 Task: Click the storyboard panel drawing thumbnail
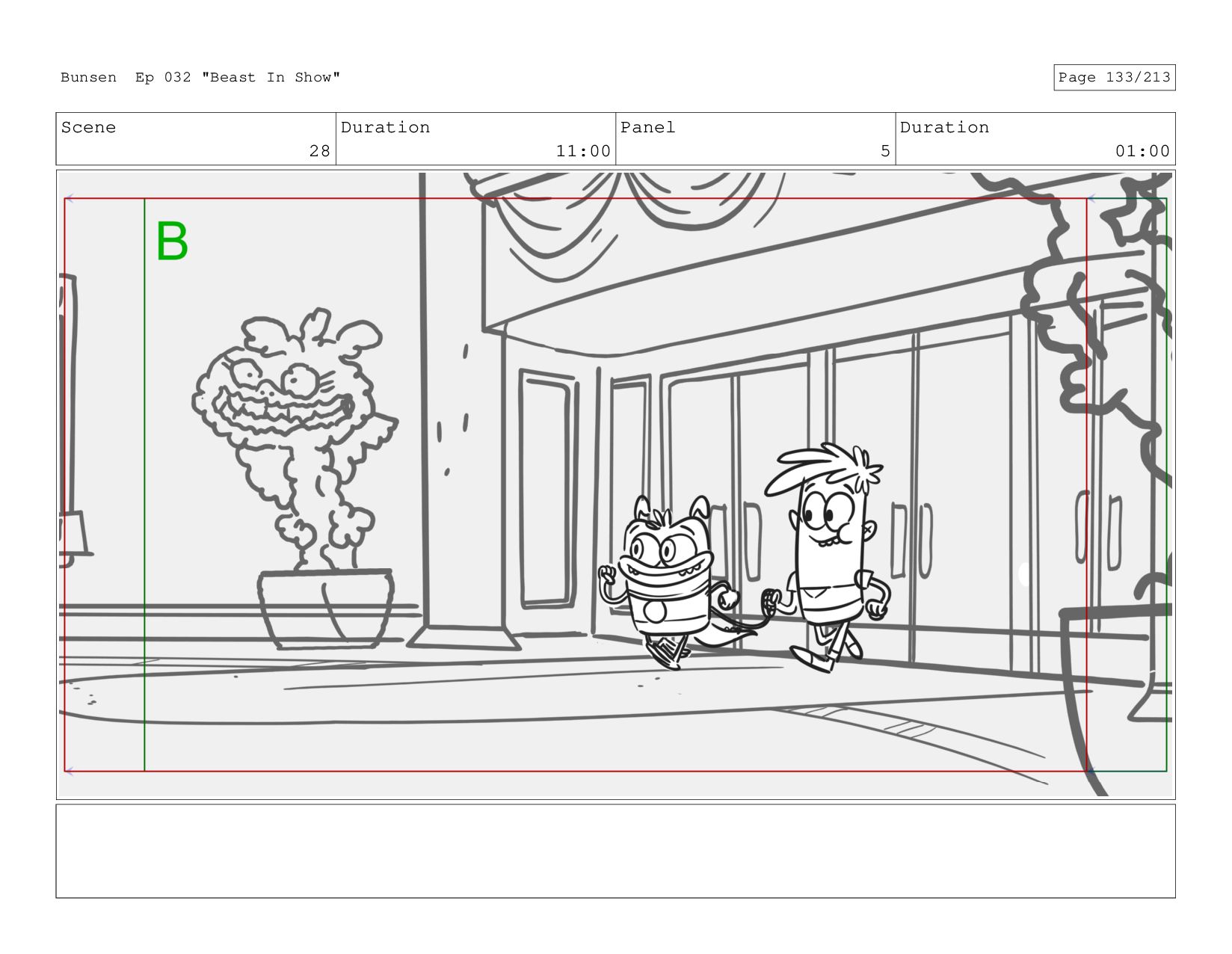615,484
